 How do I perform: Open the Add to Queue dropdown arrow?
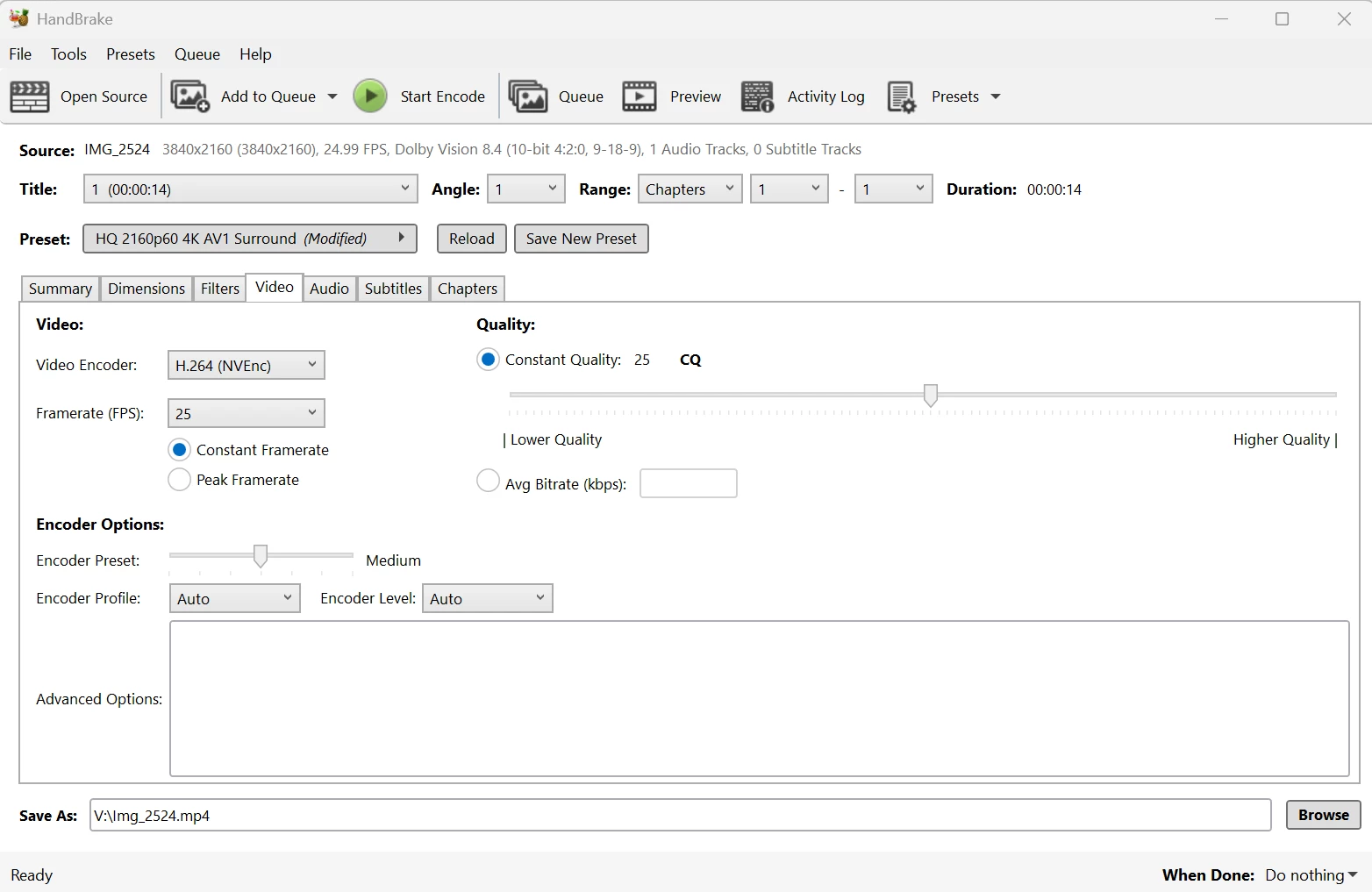click(x=332, y=96)
